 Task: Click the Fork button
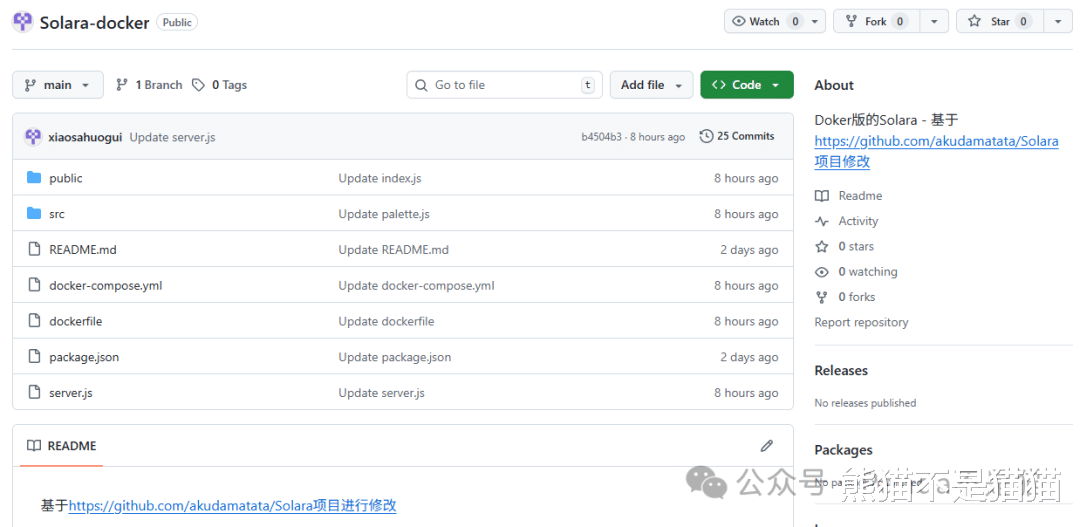pos(876,21)
